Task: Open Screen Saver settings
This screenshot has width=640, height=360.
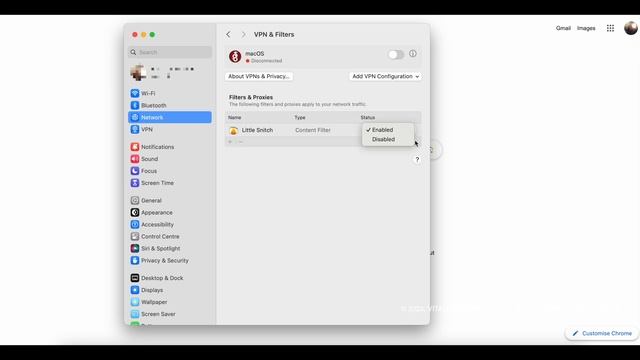Action: 170,314
